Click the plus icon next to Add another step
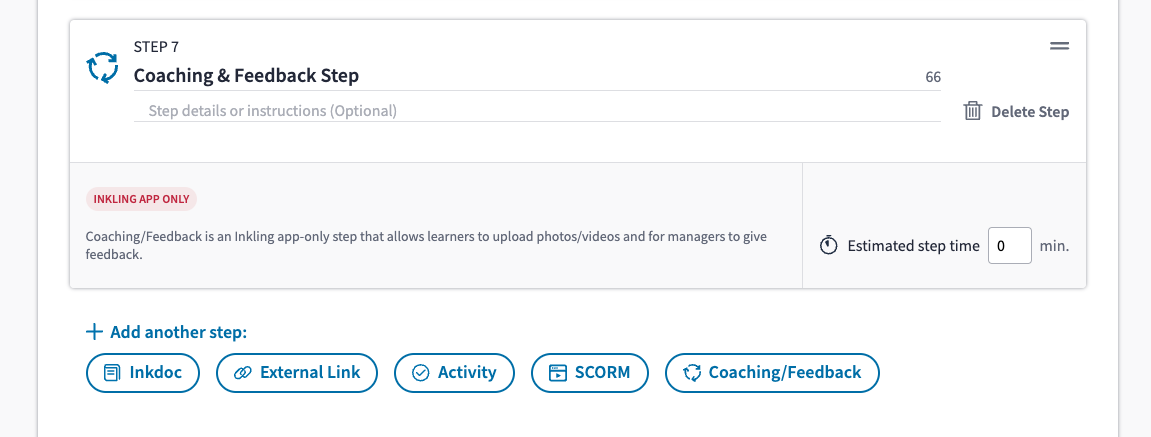This screenshot has width=1151, height=437. (94, 332)
